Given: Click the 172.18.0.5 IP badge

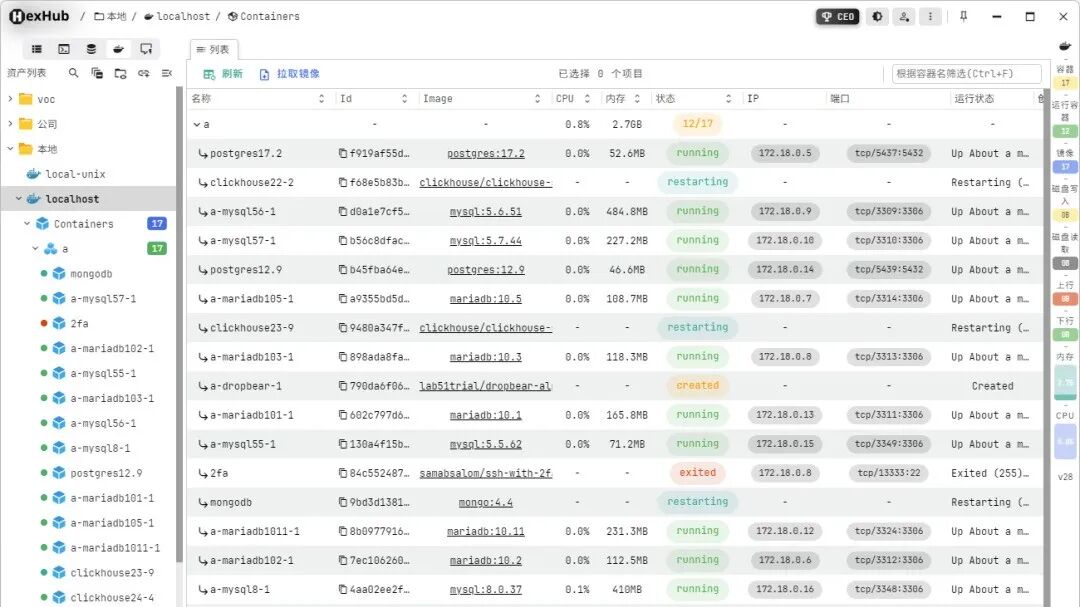Looking at the screenshot, I should click(785, 153).
